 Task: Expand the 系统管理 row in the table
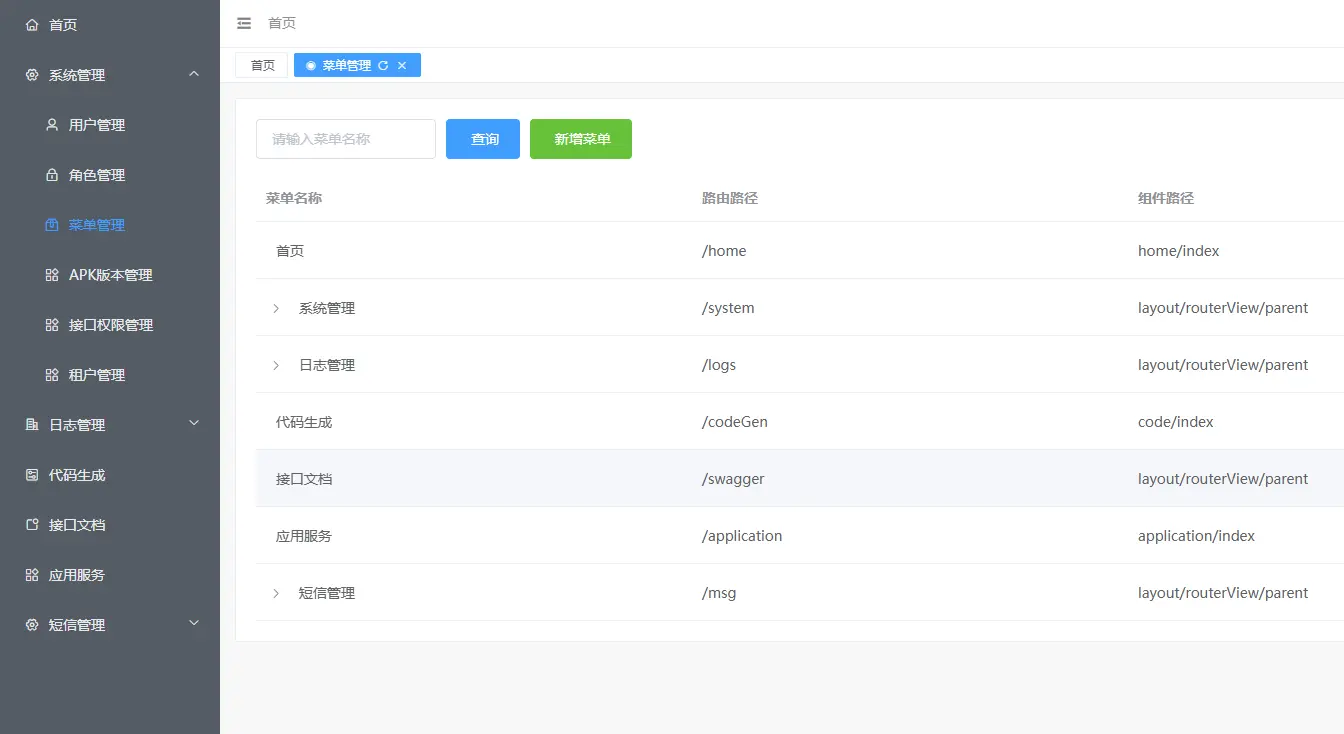[277, 308]
